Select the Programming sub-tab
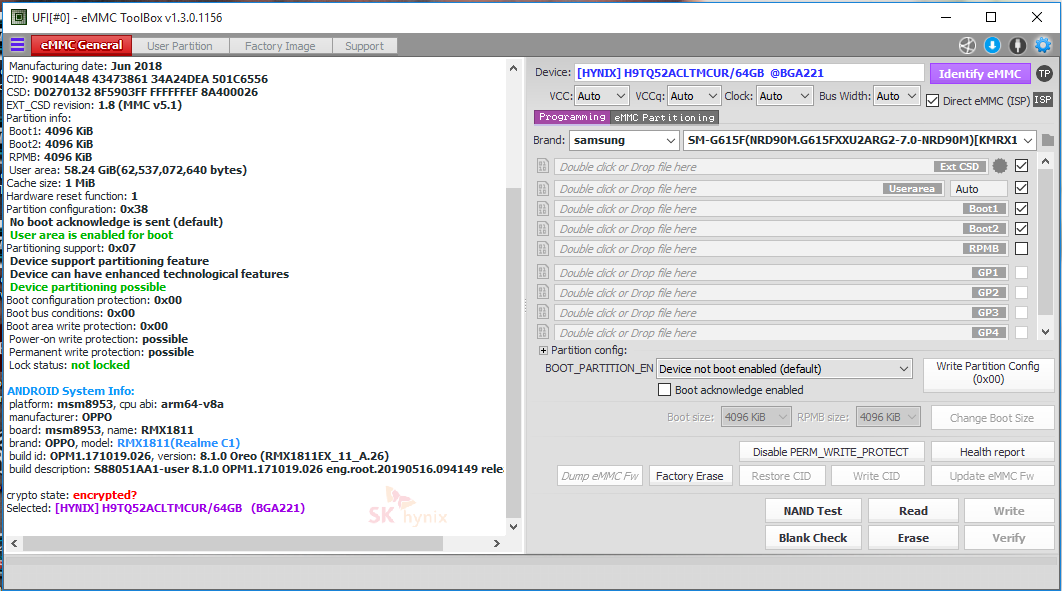The image size is (1062, 591). pos(572,117)
